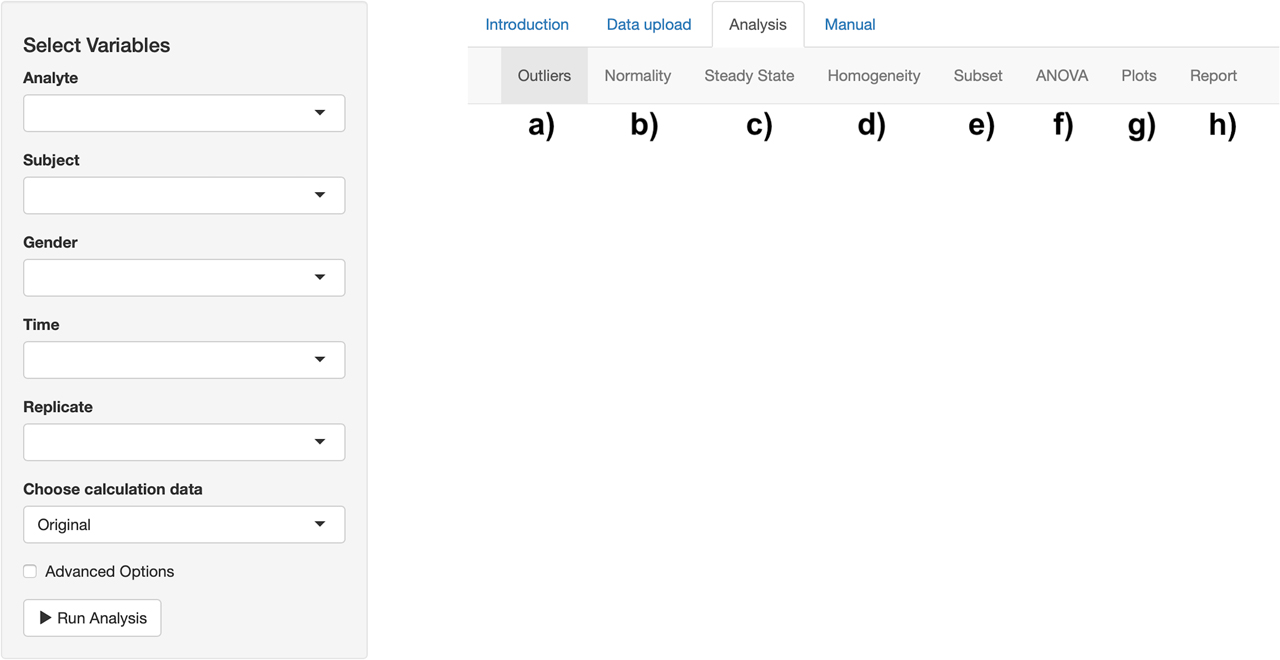Screen dimensions: 1280x660
Task: View the Homogeneity results tab
Action: coord(873,75)
